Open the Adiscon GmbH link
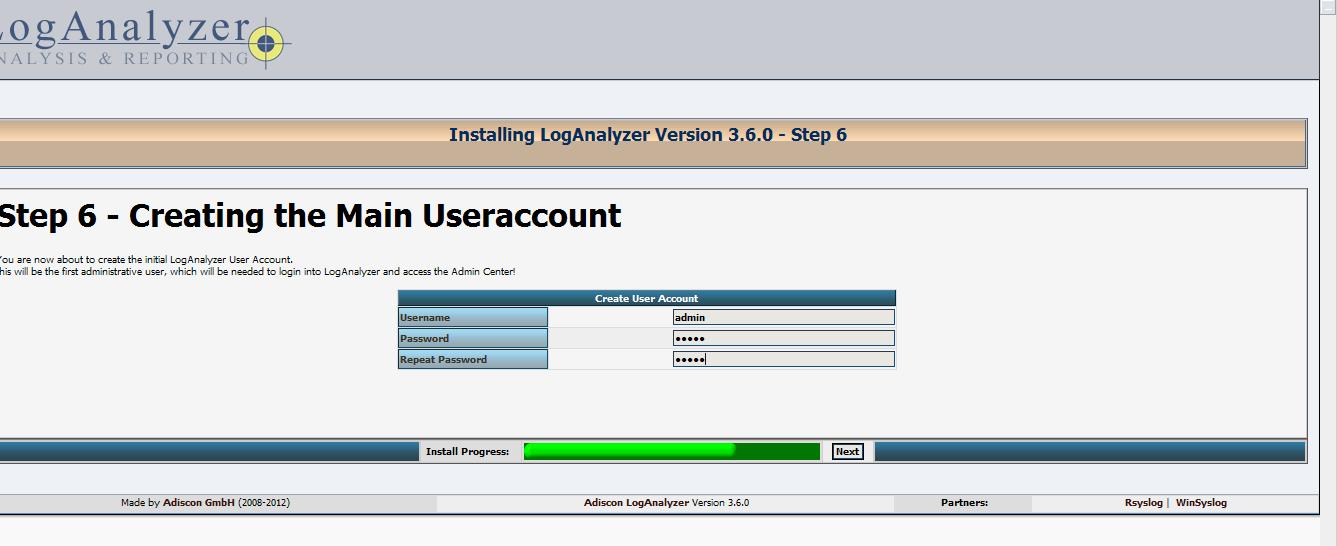The width and height of the screenshot is (1337, 546). pyautogui.click(x=198, y=503)
